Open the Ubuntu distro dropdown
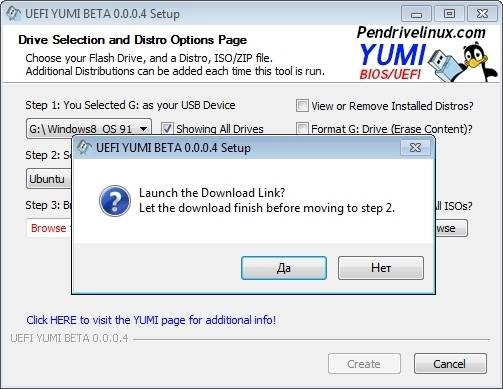The height and width of the screenshot is (389, 503). 49,179
